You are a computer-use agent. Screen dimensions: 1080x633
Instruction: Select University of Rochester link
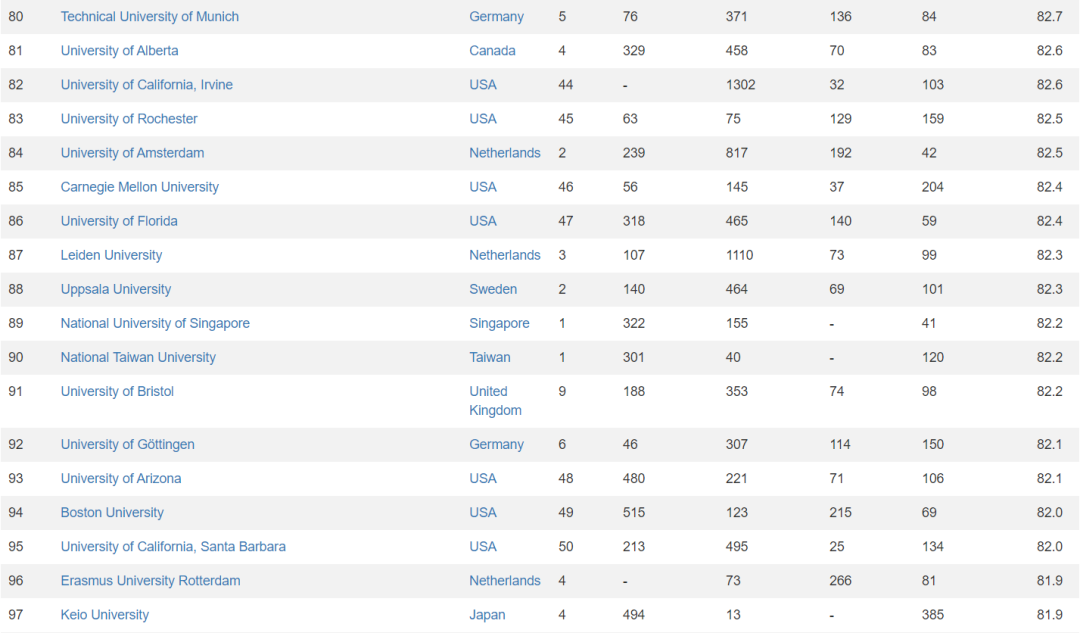point(129,119)
